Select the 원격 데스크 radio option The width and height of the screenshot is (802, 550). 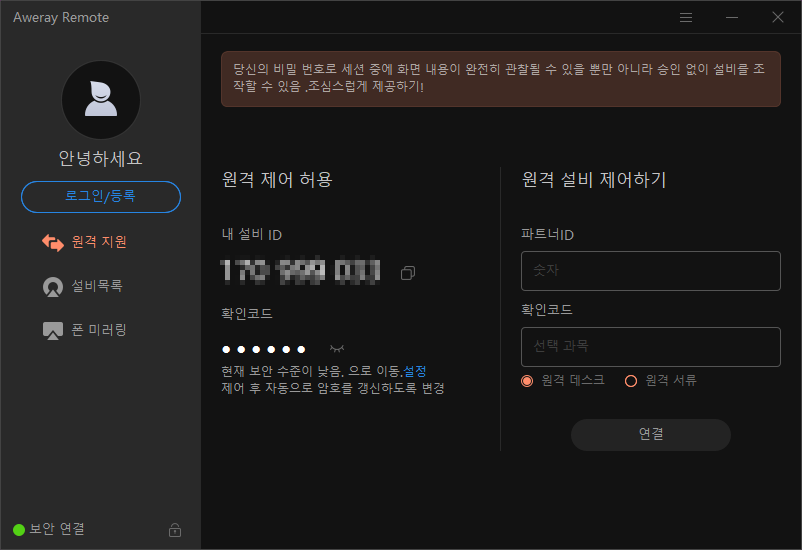pyautogui.click(x=527, y=381)
